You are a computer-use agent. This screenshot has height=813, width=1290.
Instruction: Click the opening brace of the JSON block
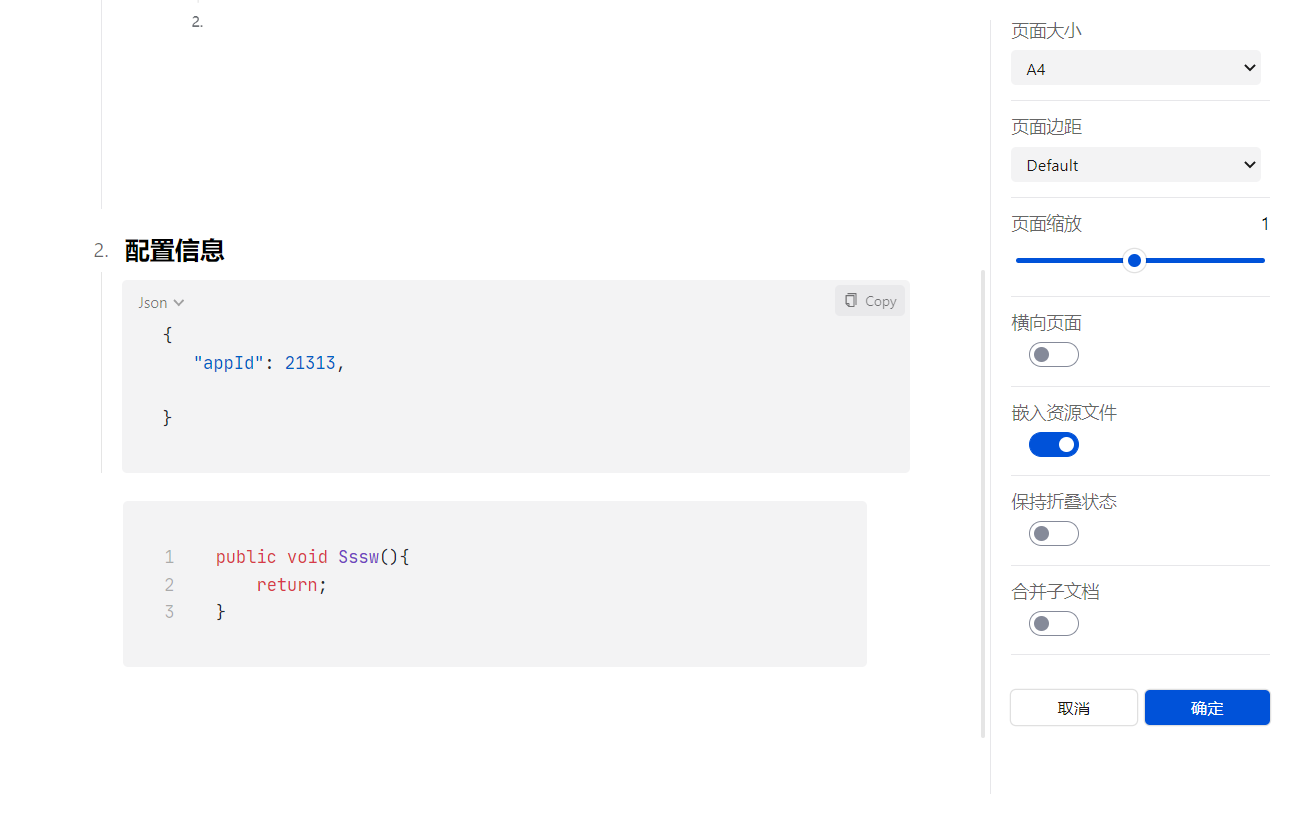[167, 336]
